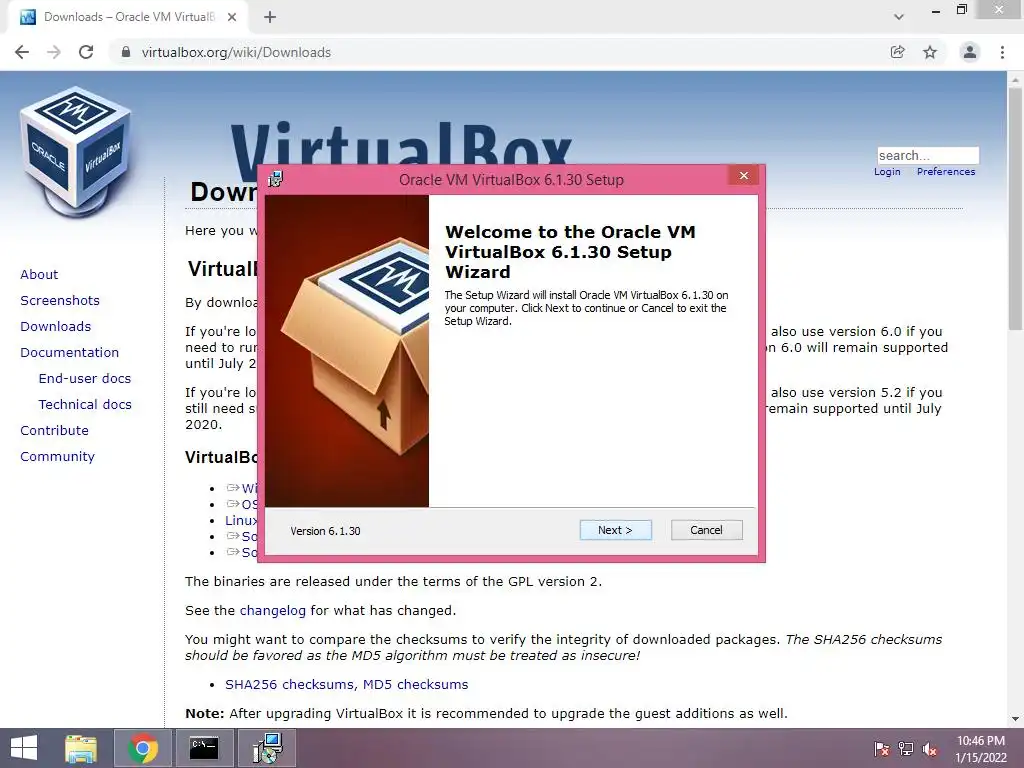
Task: Open the Login link
Action: (887, 172)
